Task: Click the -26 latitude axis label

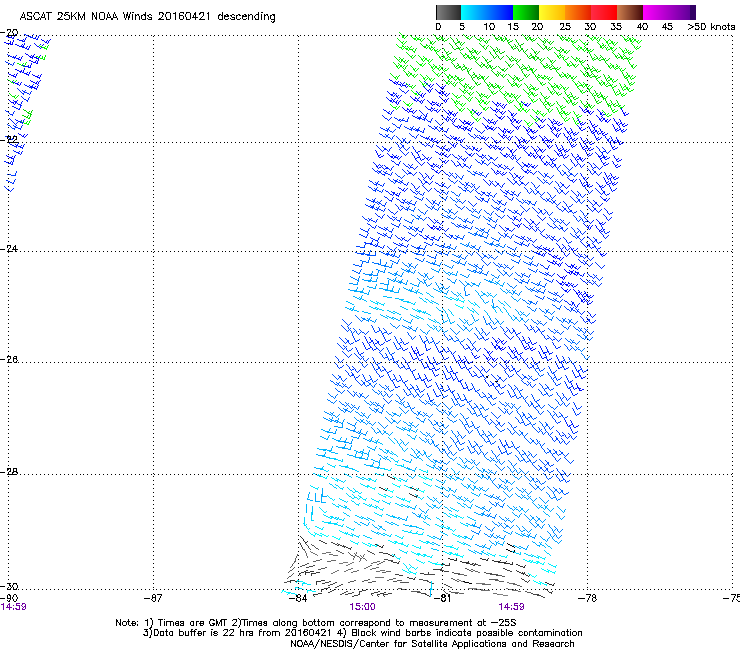Action: tap(9, 360)
